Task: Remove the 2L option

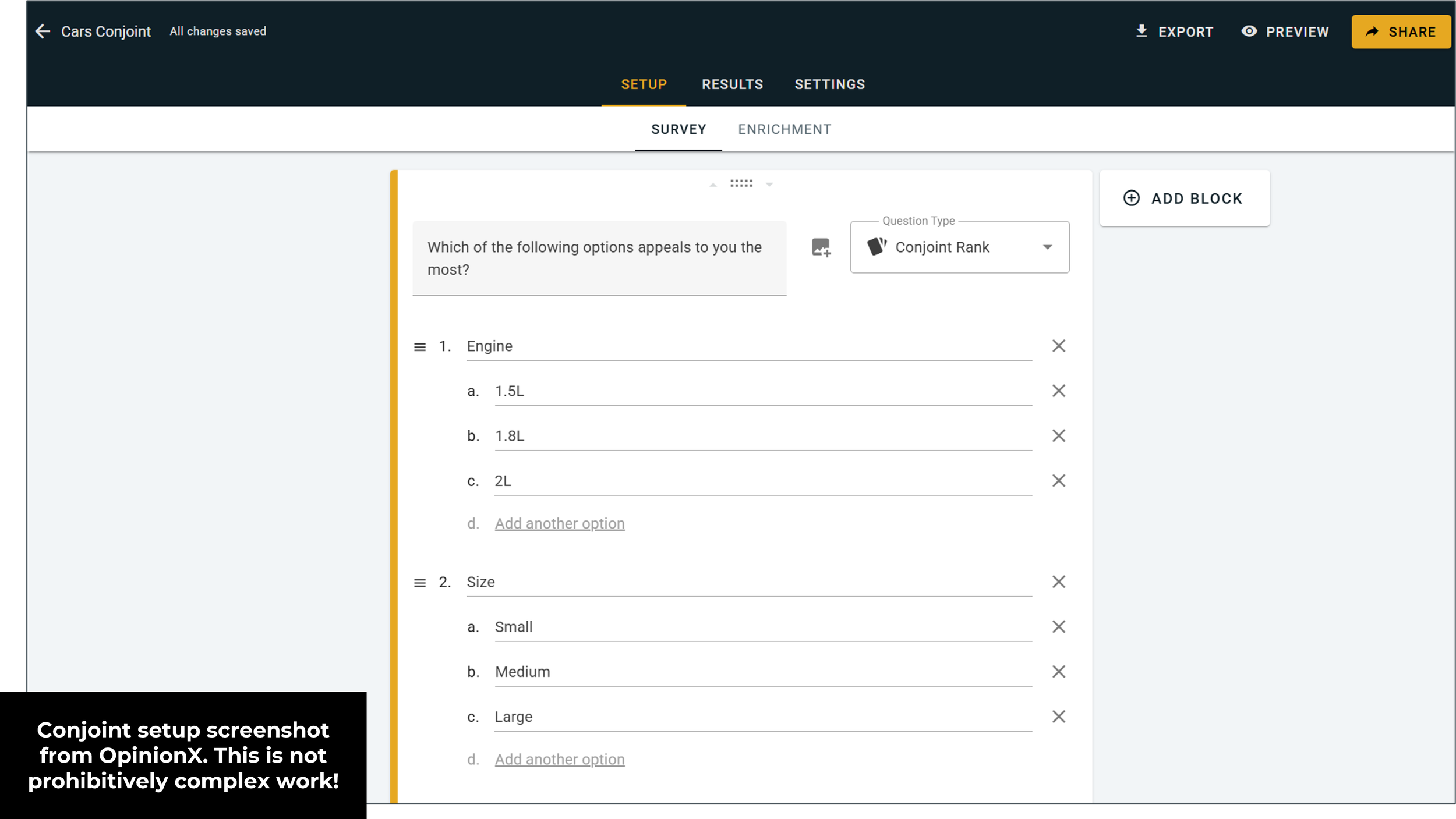Action: coord(1059,481)
